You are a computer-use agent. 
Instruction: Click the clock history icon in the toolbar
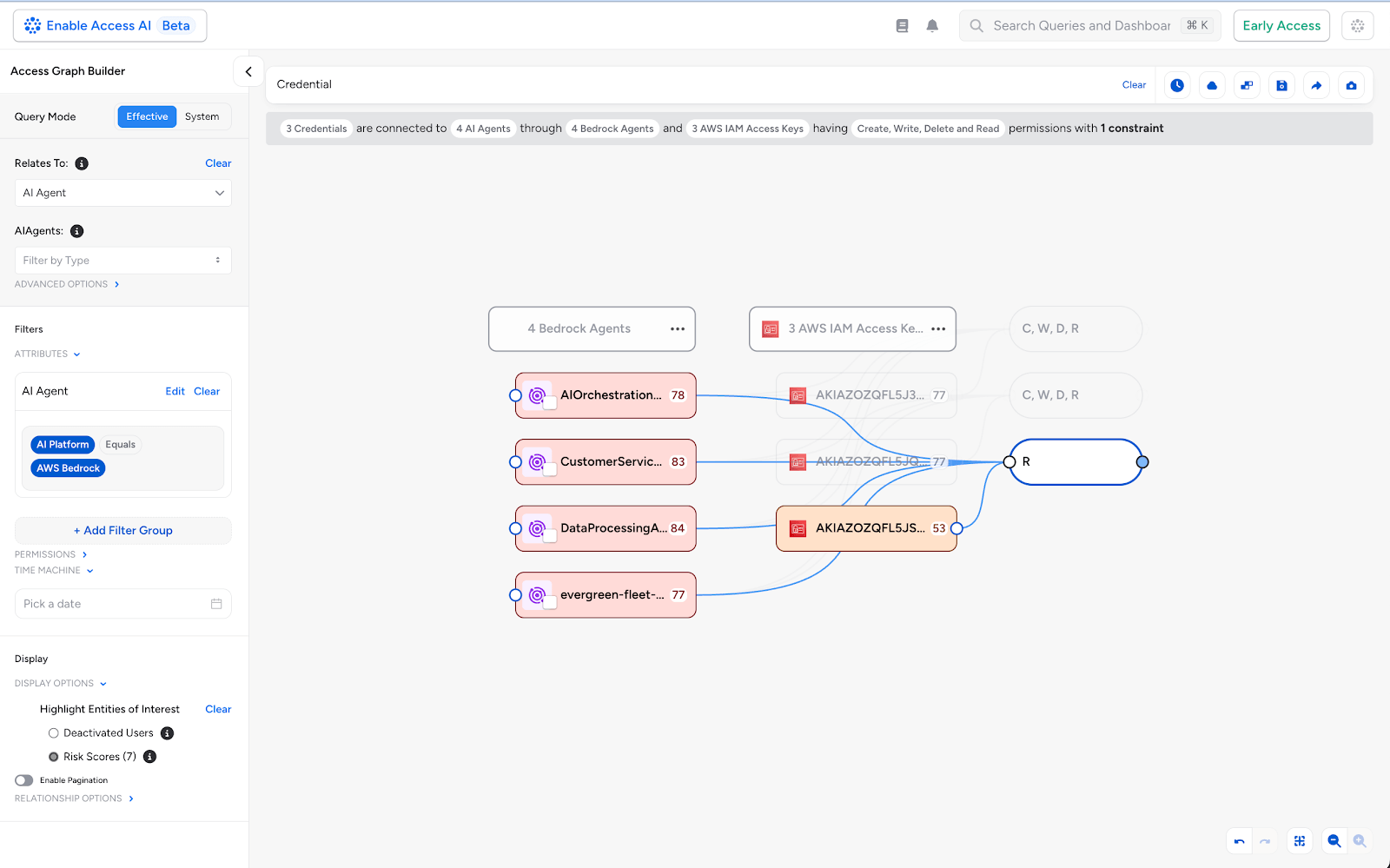(1177, 85)
